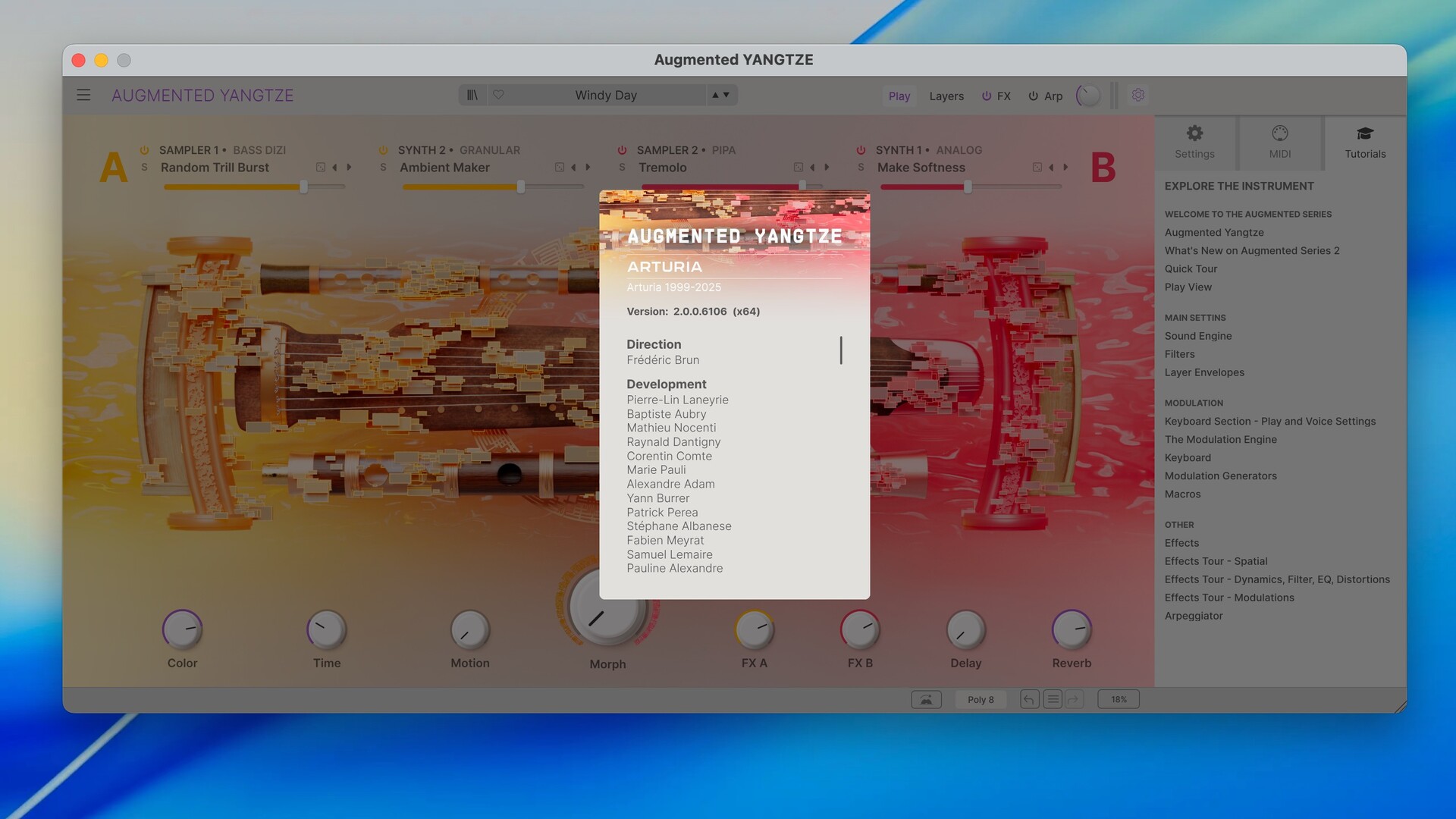Go to the previous Synth 1 preset

[x=1051, y=167]
